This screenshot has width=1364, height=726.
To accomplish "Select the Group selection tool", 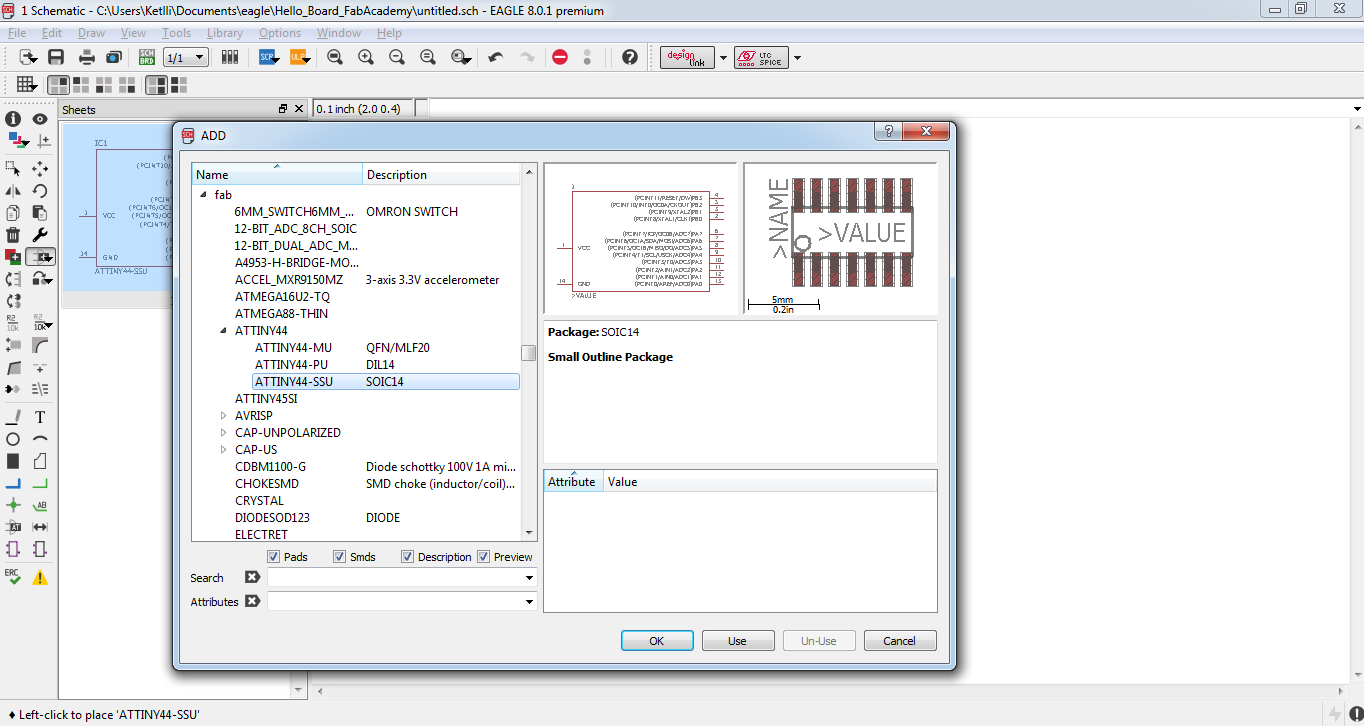I will (x=13, y=168).
